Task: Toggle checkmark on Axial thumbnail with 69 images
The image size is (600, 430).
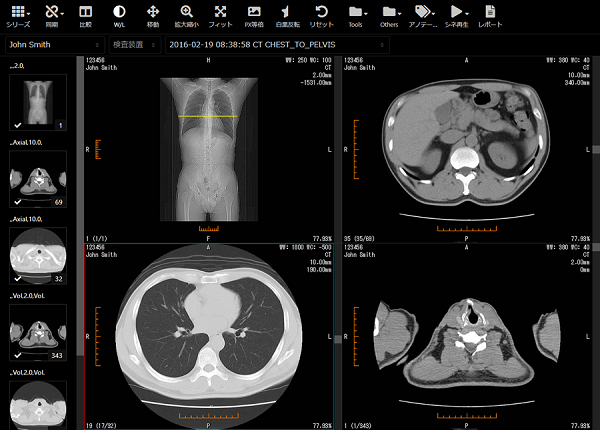Action: (18, 202)
